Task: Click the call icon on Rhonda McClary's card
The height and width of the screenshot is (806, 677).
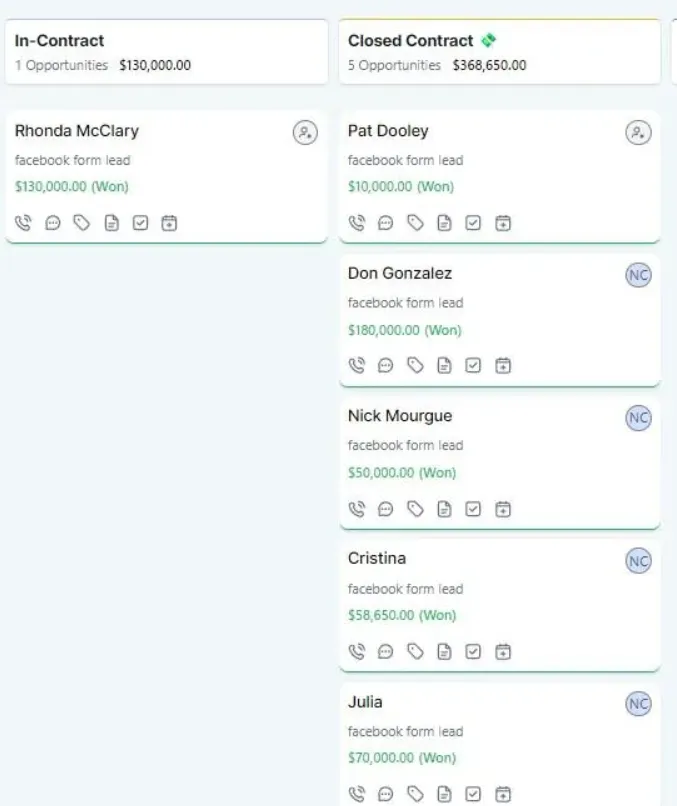Action: coord(23,223)
